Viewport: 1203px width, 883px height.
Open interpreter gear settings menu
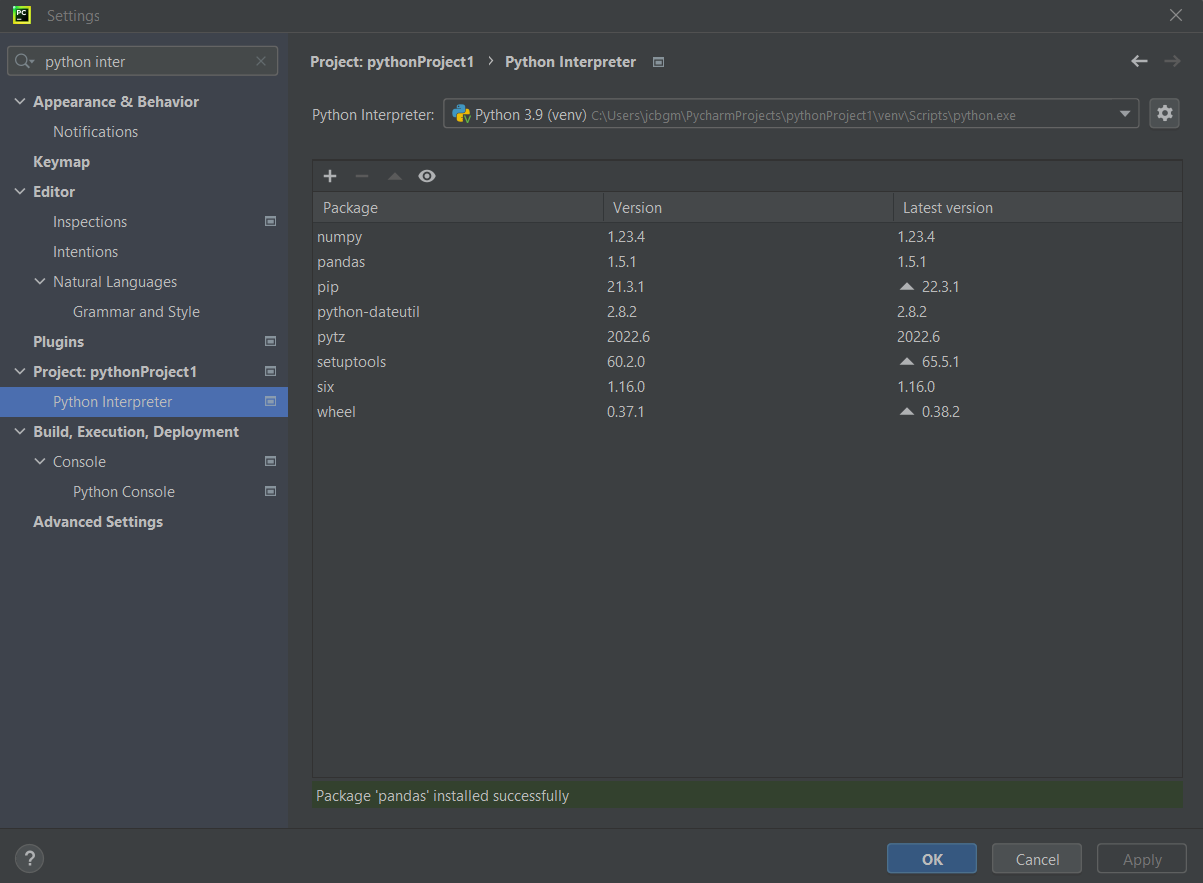pyautogui.click(x=1164, y=113)
